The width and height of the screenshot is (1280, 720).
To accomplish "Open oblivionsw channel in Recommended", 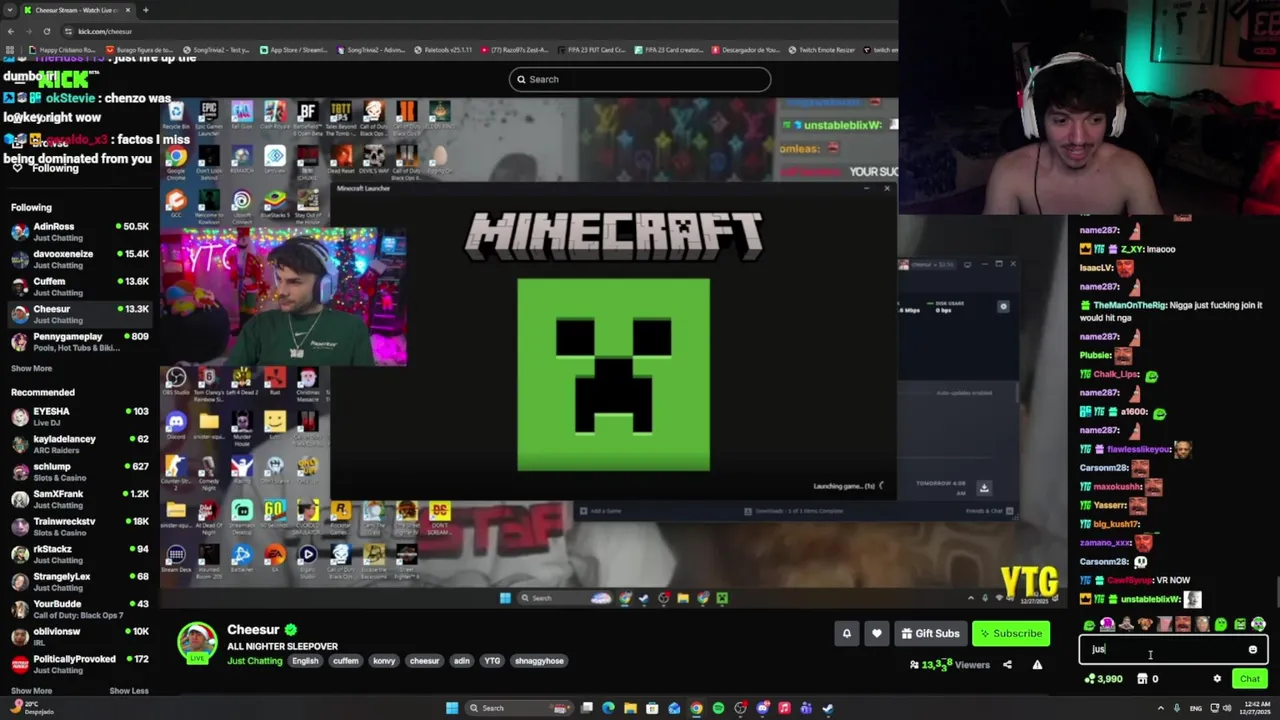I will (x=80, y=636).
